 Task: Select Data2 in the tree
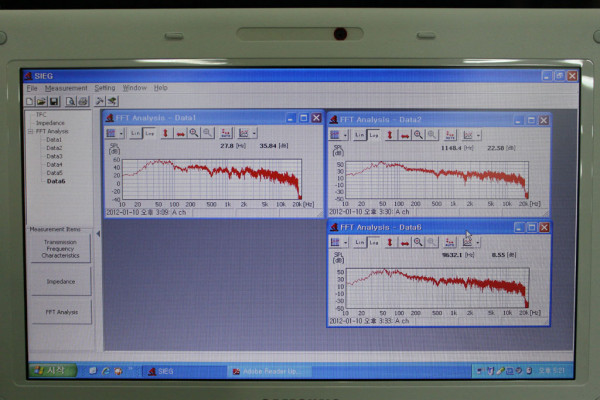pyautogui.click(x=54, y=148)
